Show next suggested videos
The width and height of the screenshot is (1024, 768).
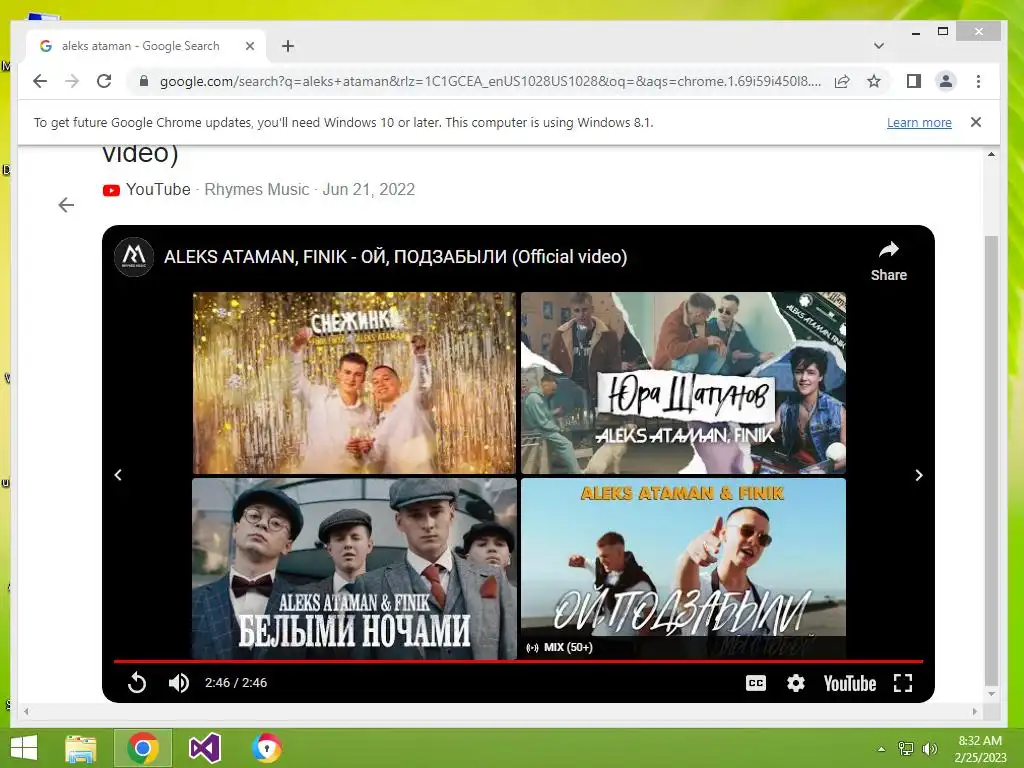[919, 475]
